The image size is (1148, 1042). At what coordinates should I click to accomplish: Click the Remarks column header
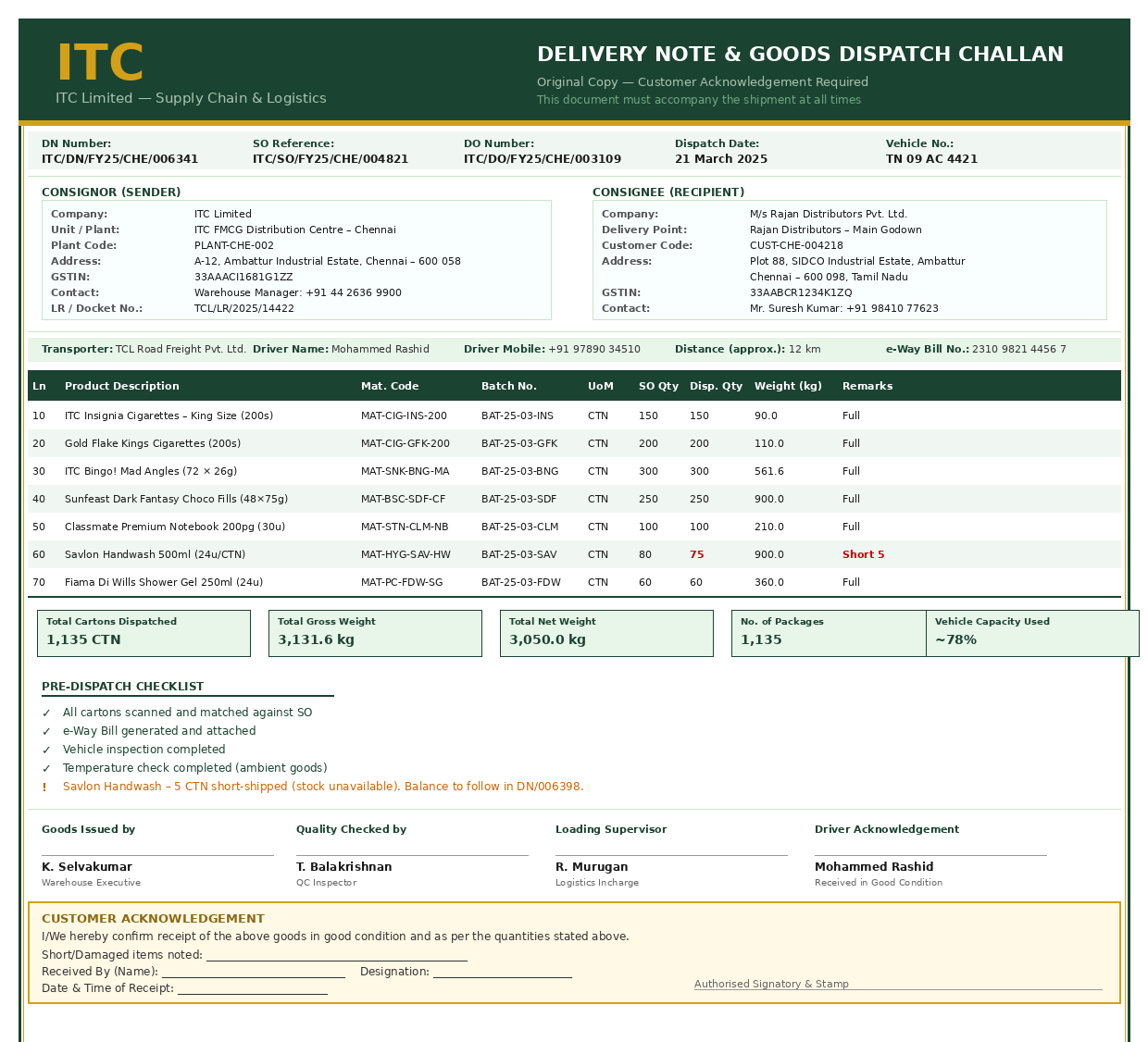click(867, 386)
